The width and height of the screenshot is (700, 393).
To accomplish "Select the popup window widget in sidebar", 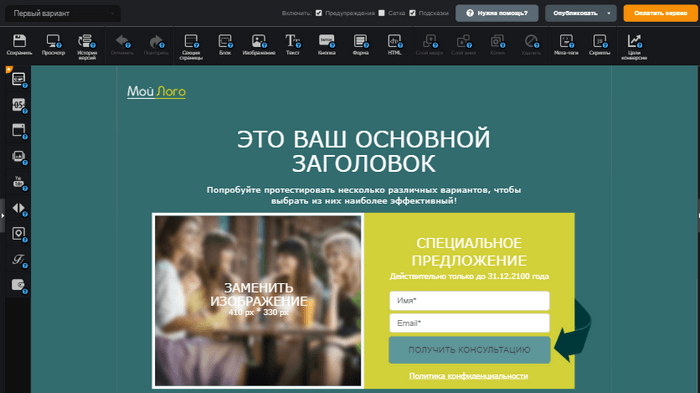I will [19, 79].
